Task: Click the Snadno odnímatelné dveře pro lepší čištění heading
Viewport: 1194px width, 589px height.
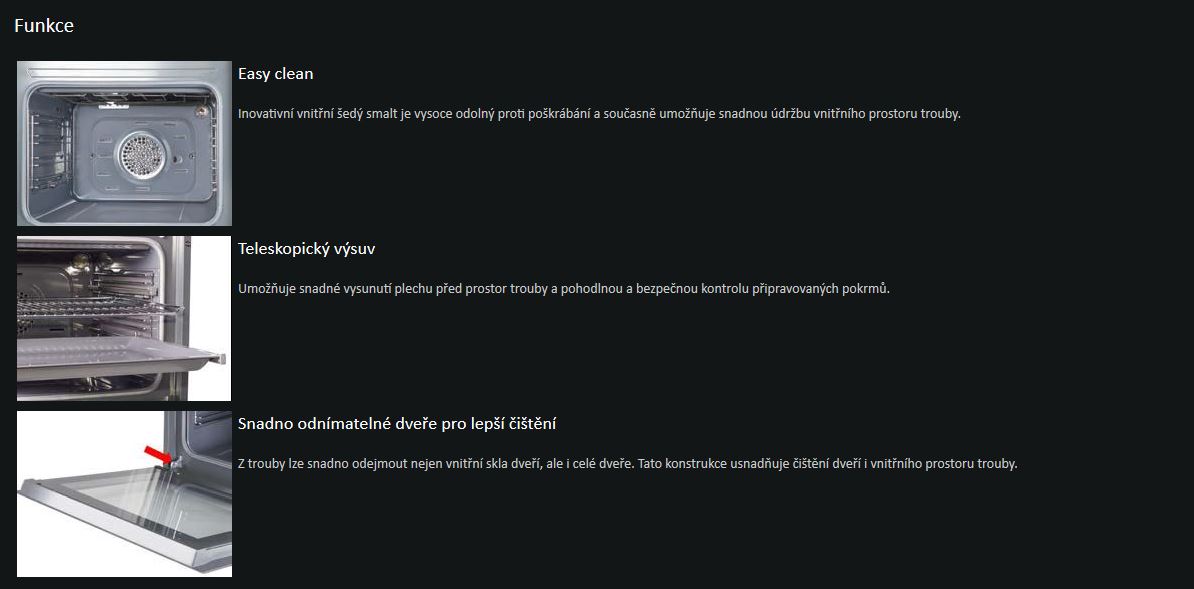Action: click(x=397, y=424)
